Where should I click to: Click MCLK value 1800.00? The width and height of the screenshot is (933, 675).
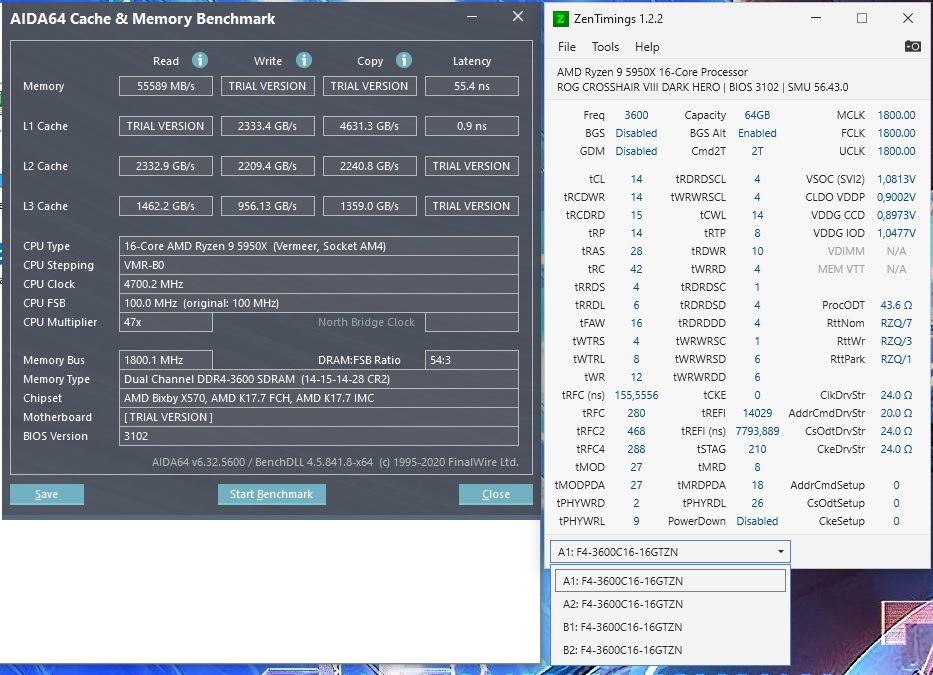tap(896, 115)
